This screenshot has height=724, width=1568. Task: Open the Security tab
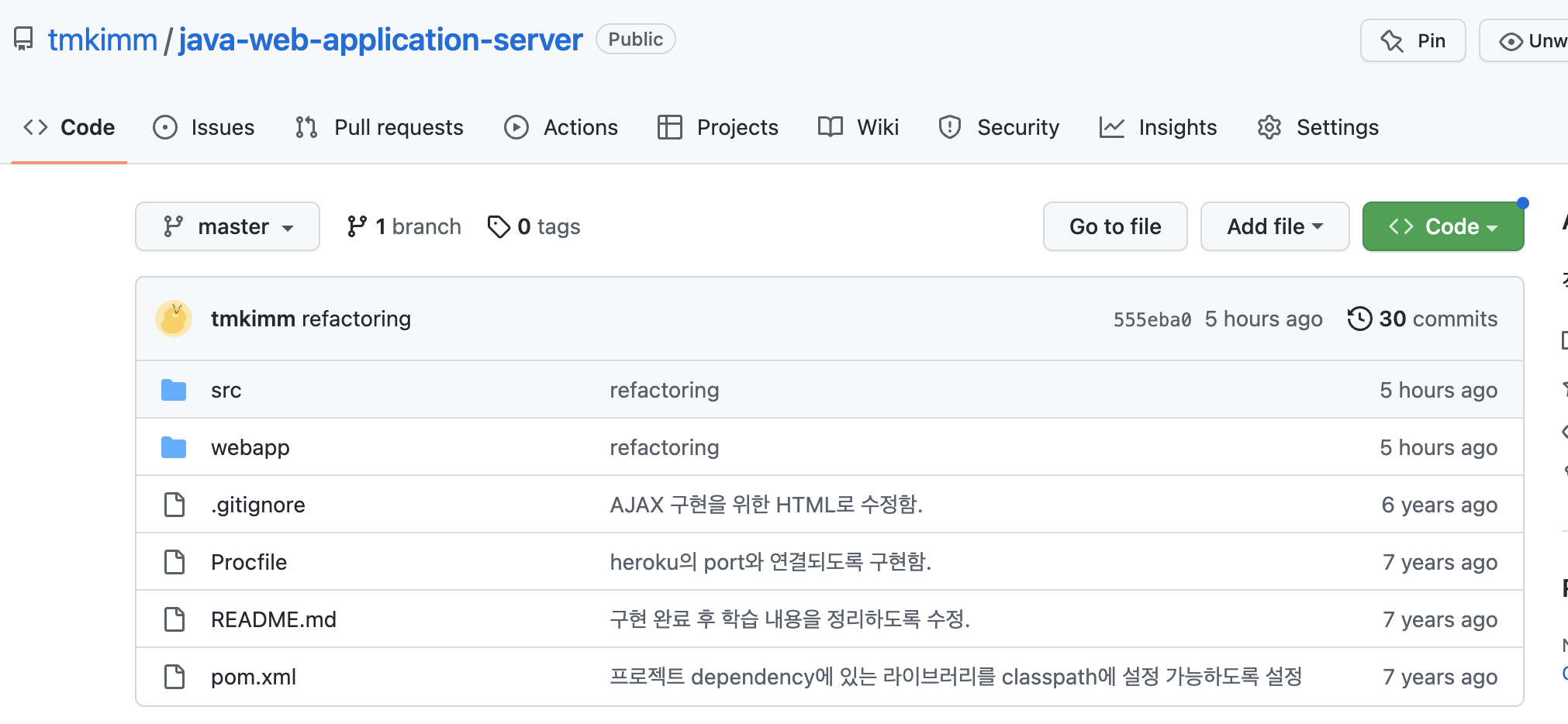point(999,127)
